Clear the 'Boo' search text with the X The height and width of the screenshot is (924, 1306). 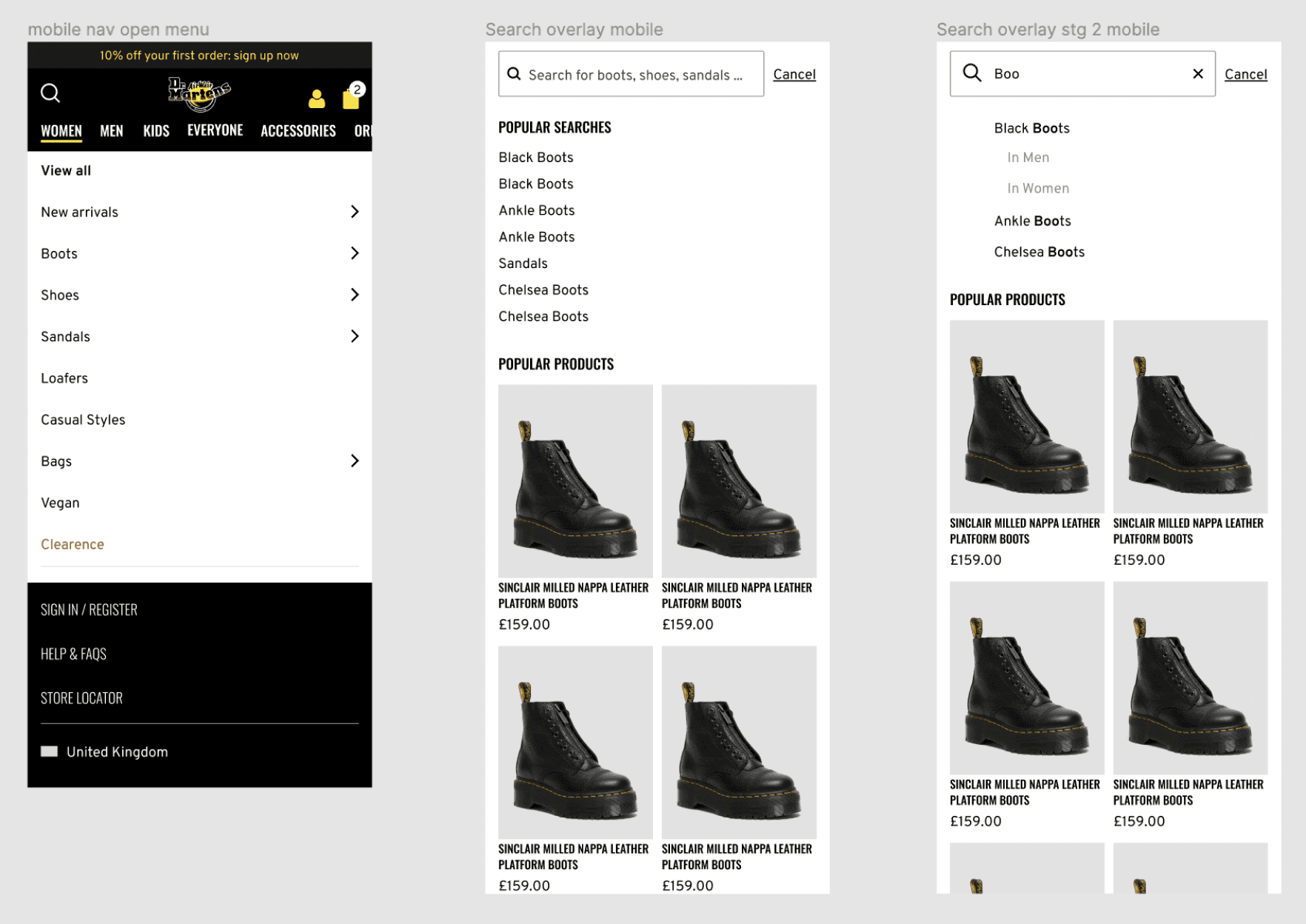point(1198,73)
